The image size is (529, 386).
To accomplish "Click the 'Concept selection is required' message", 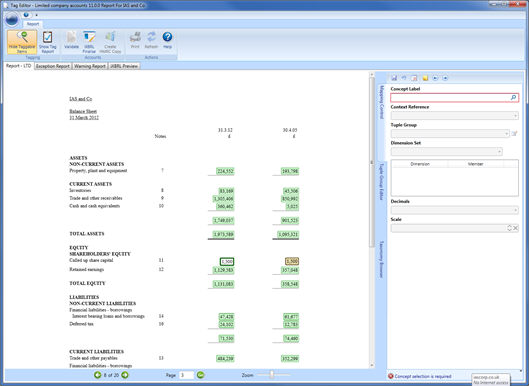I will (423, 376).
